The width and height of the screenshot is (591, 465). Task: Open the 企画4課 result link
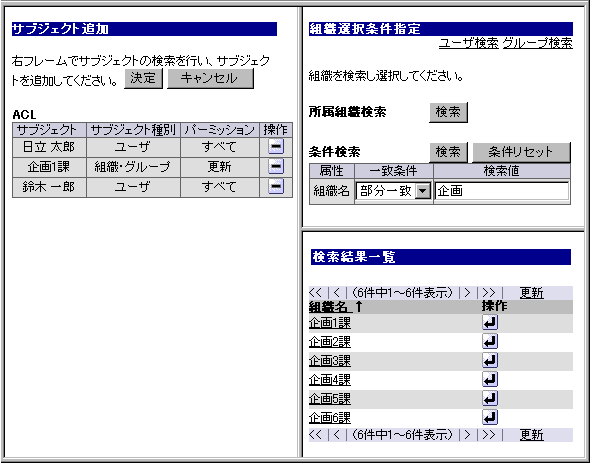point(330,379)
